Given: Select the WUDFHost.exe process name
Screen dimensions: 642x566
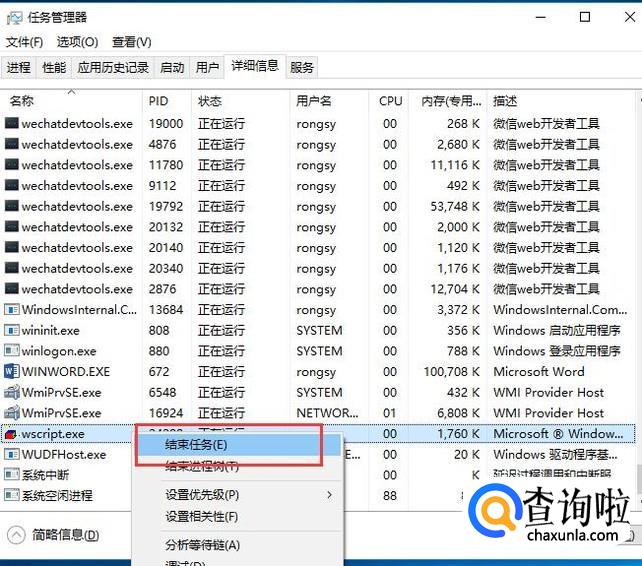Looking at the screenshot, I should click(x=64, y=454).
